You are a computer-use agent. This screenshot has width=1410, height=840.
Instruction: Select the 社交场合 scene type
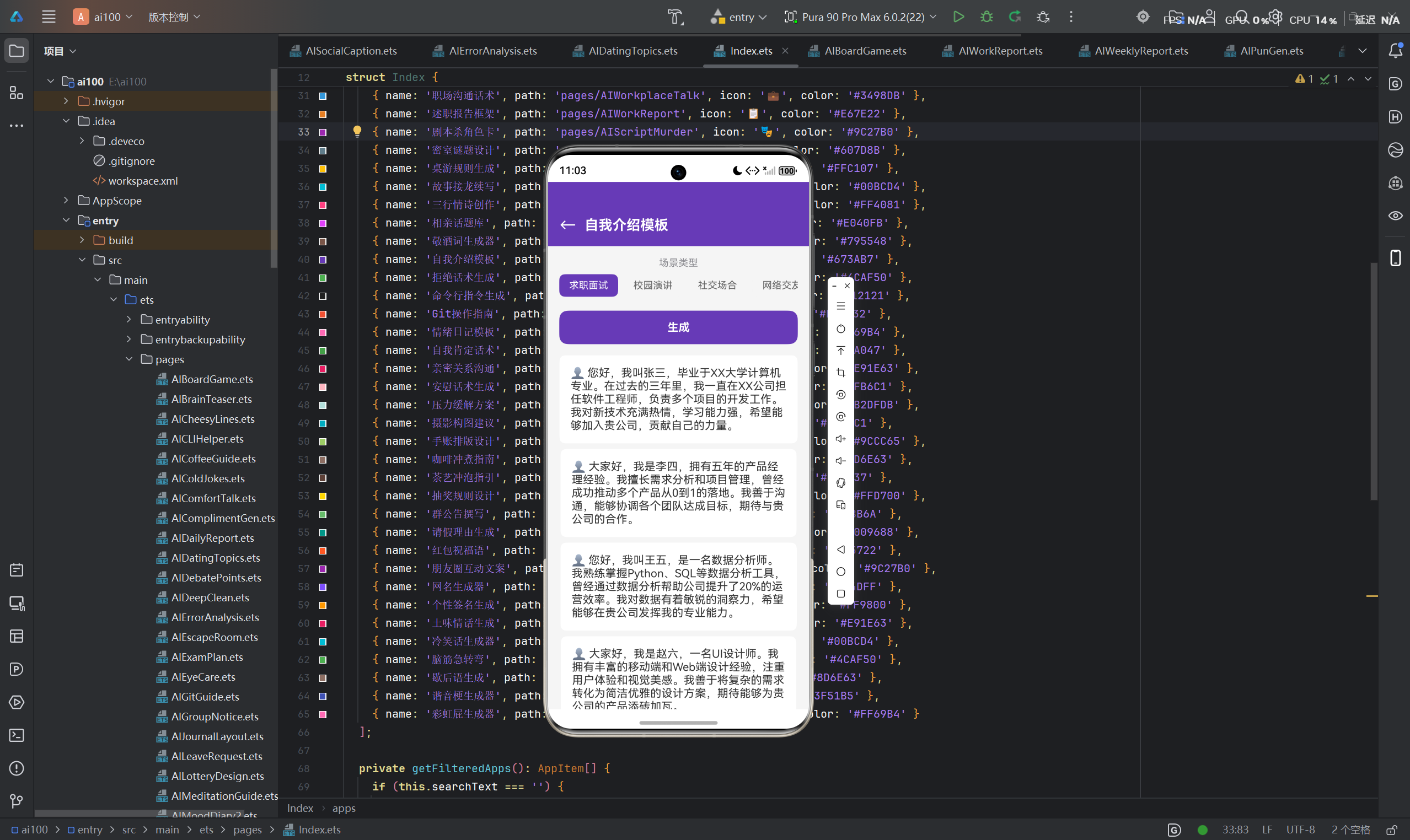717,285
